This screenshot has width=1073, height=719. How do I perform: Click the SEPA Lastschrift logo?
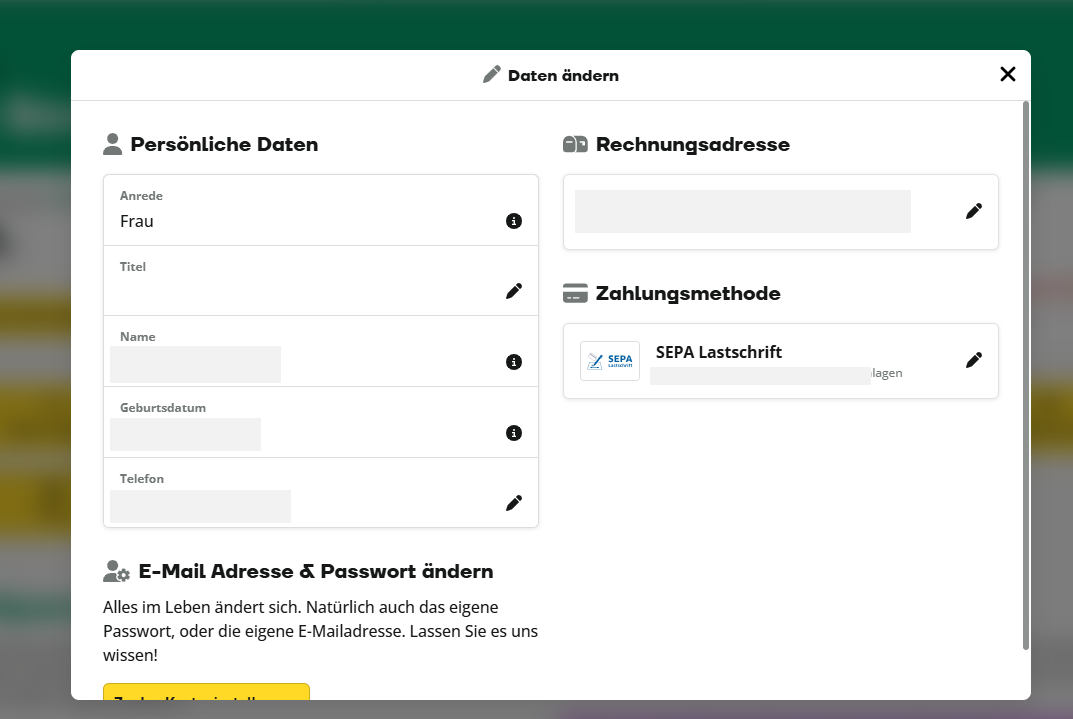(x=610, y=361)
